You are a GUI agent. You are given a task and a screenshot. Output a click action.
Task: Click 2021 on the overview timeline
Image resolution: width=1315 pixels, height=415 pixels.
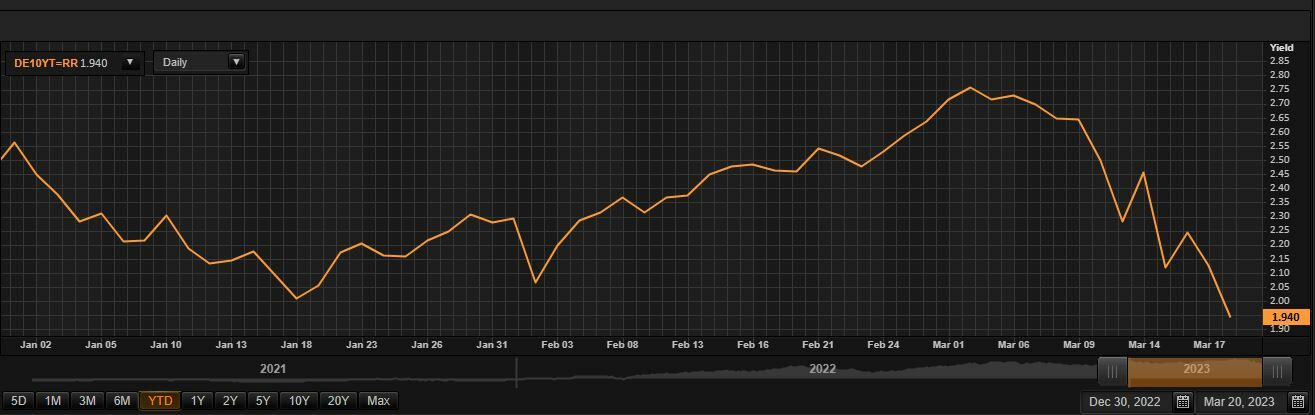pos(273,369)
